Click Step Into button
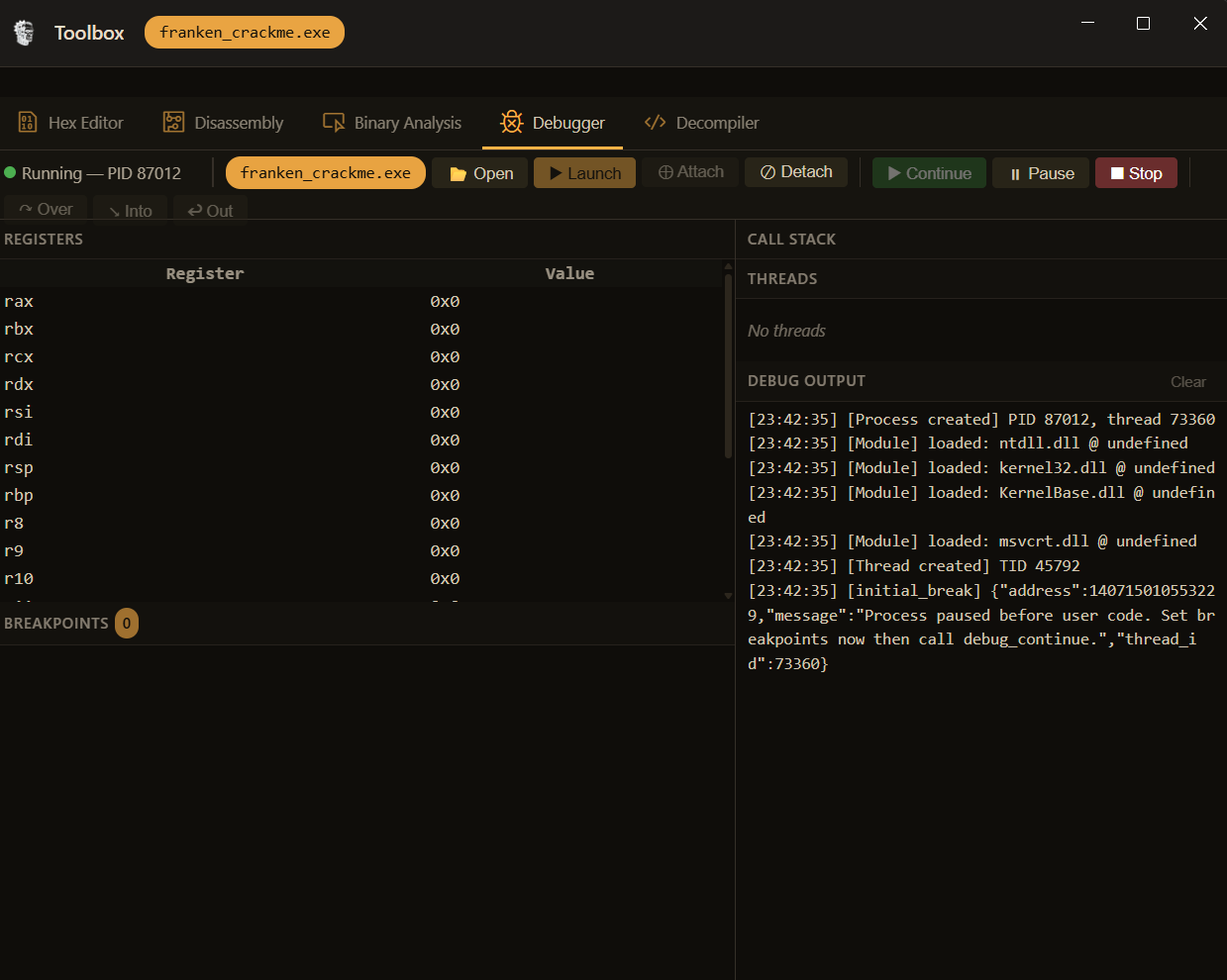The width and height of the screenshot is (1227, 980). click(130, 210)
